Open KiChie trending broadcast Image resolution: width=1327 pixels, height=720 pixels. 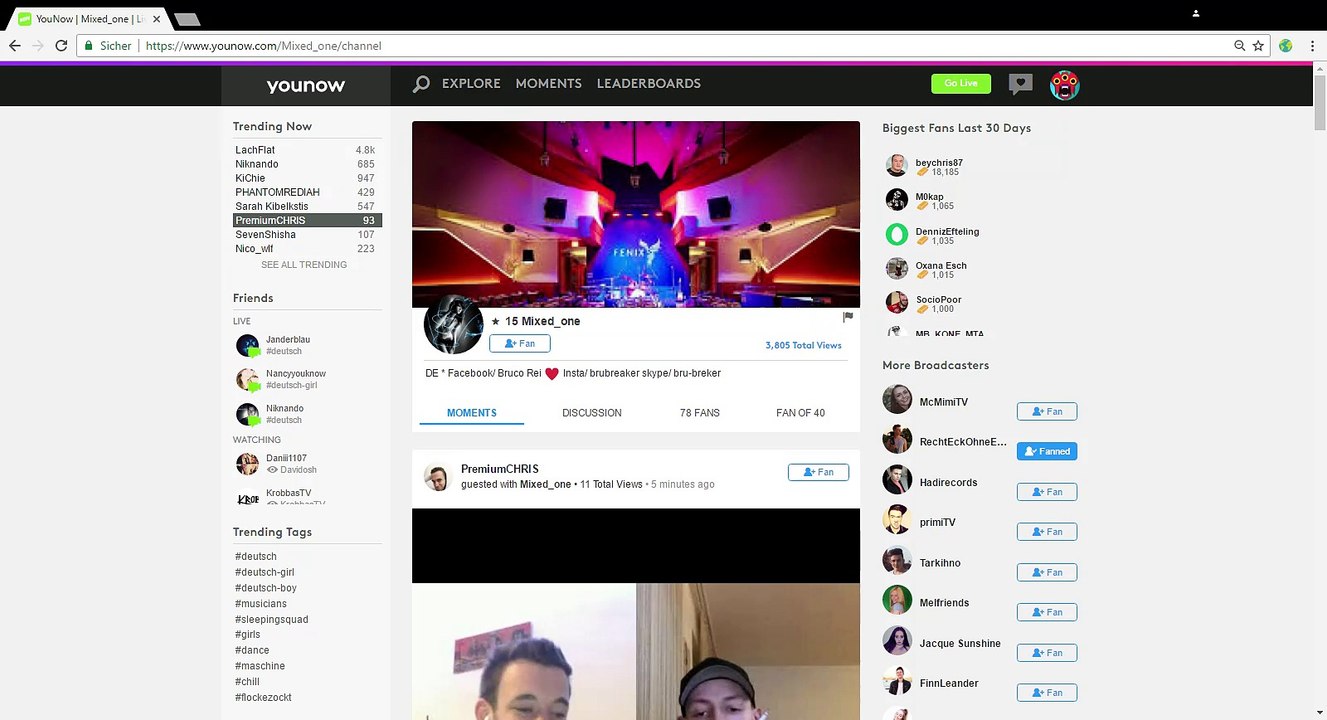[x=307, y=178]
